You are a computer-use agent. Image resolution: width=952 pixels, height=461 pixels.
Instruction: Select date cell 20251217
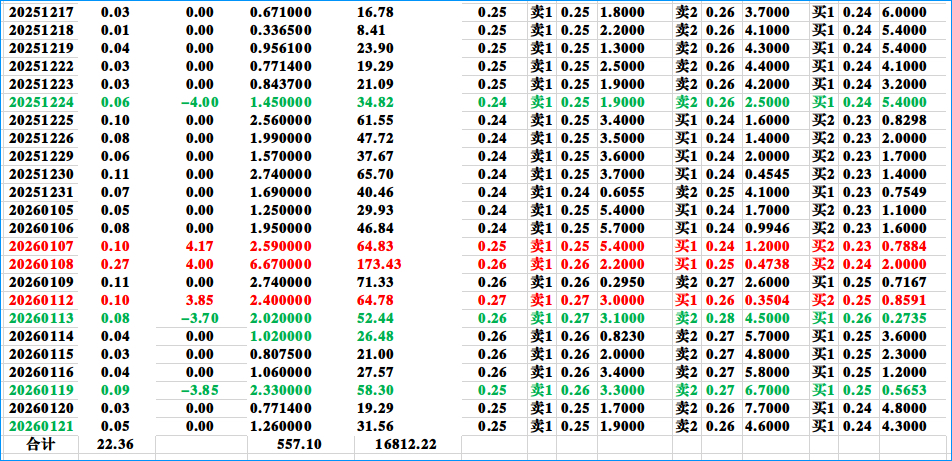[39, 12]
